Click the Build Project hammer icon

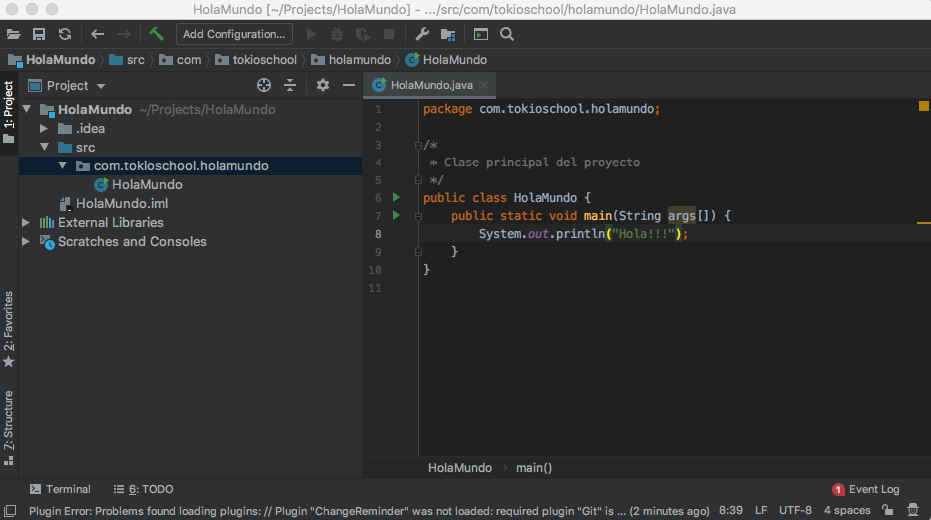[x=157, y=34]
